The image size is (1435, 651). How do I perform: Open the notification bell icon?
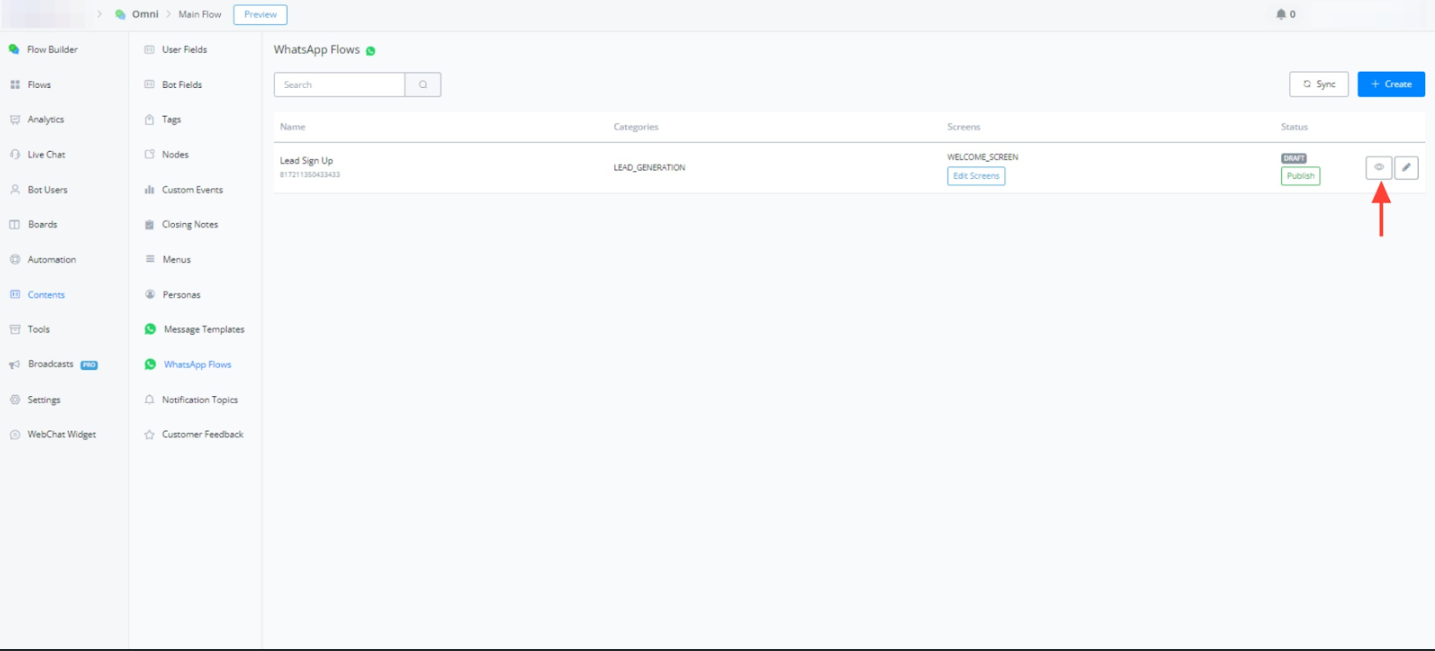tap(1281, 15)
